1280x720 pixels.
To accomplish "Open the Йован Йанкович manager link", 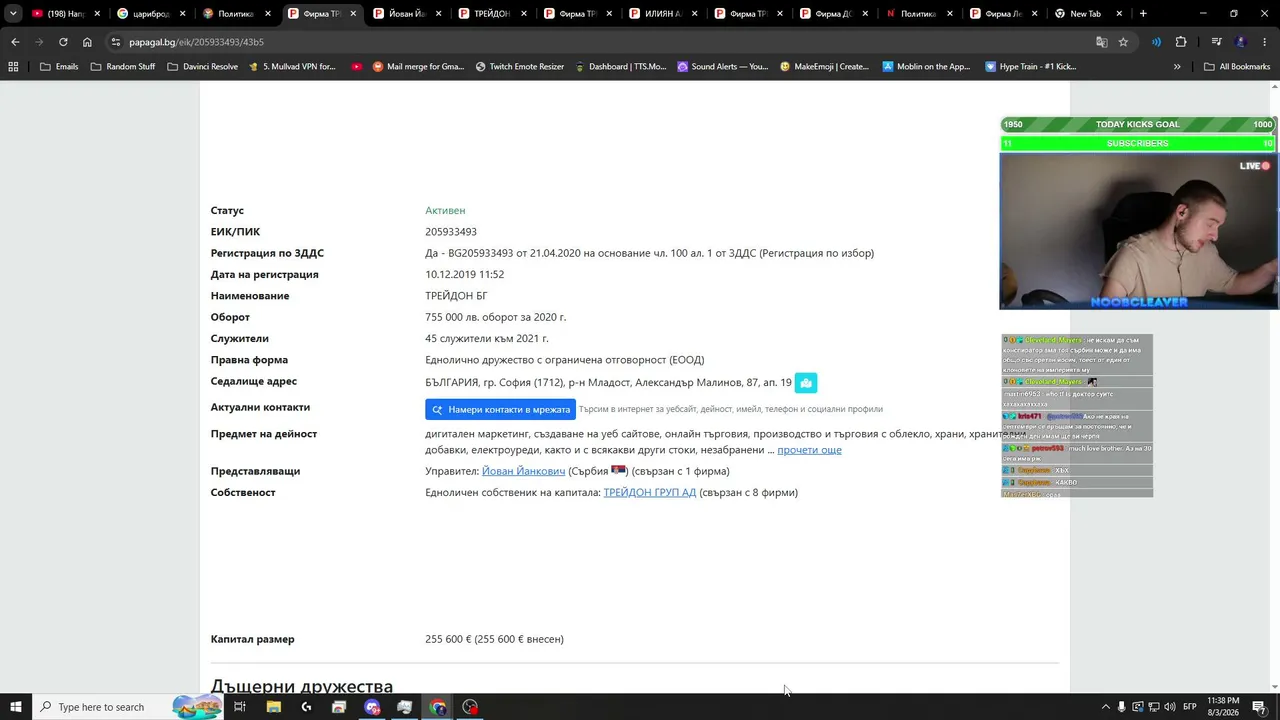I will 524,471.
